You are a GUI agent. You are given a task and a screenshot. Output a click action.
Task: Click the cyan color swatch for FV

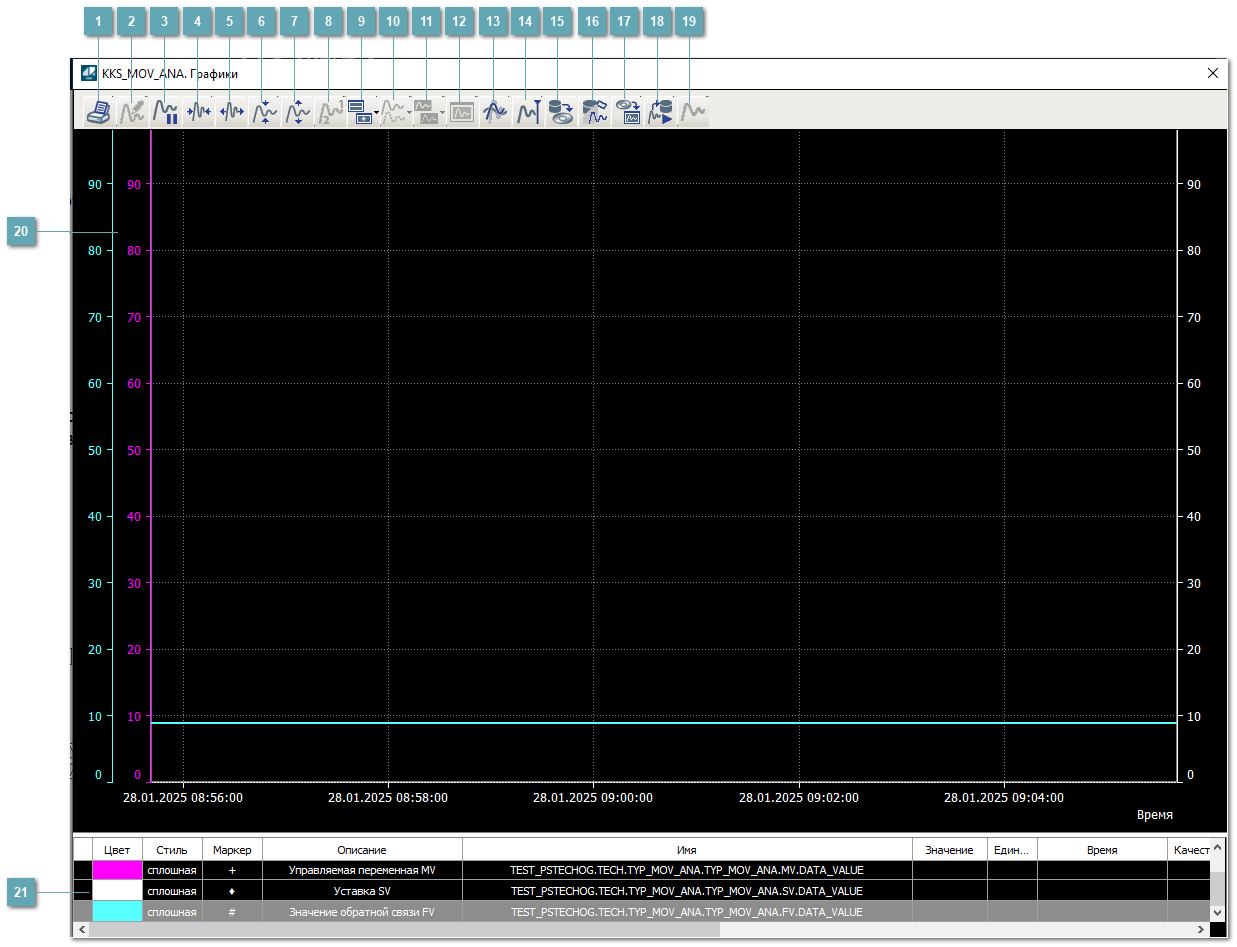[x=117, y=912]
